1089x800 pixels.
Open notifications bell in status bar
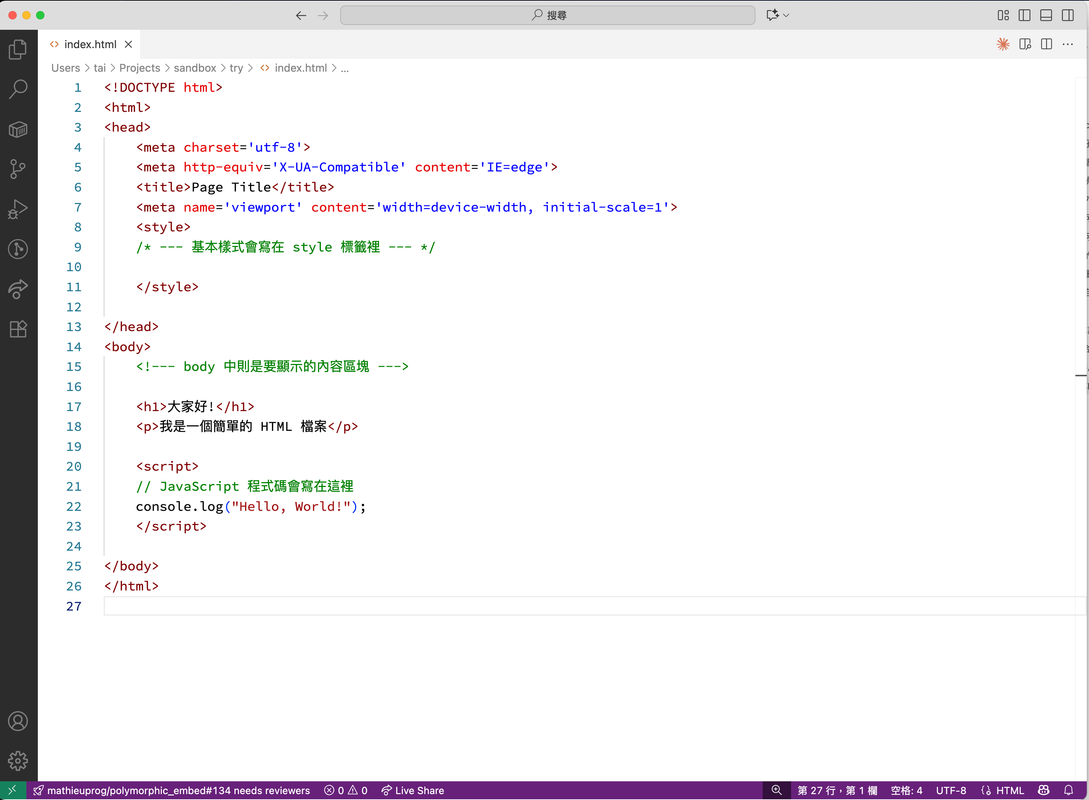tap(1069, 790)
